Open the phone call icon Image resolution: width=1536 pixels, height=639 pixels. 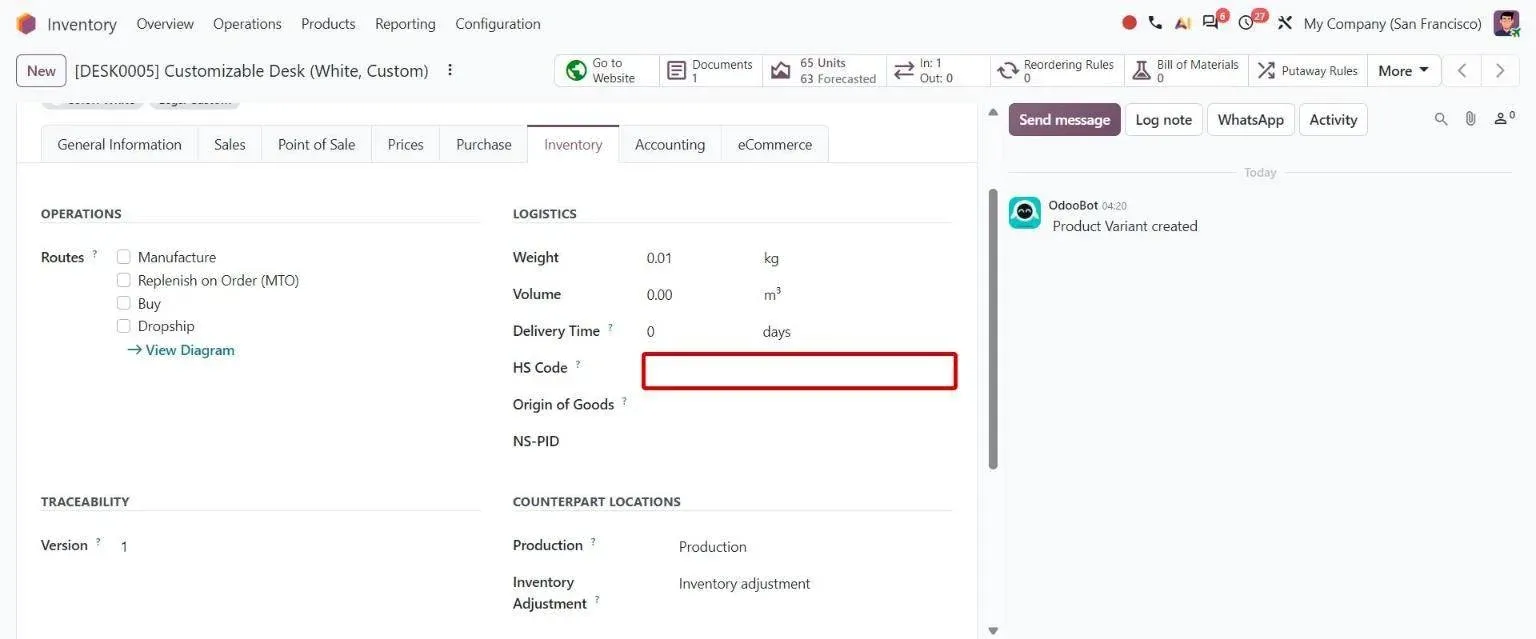click(1155, 22)
